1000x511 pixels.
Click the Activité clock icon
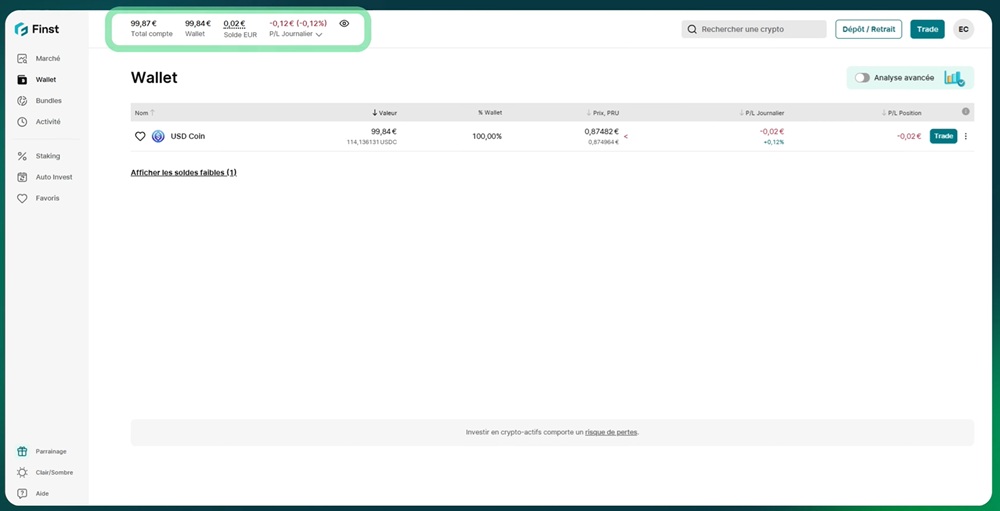[x=22, y=122]
